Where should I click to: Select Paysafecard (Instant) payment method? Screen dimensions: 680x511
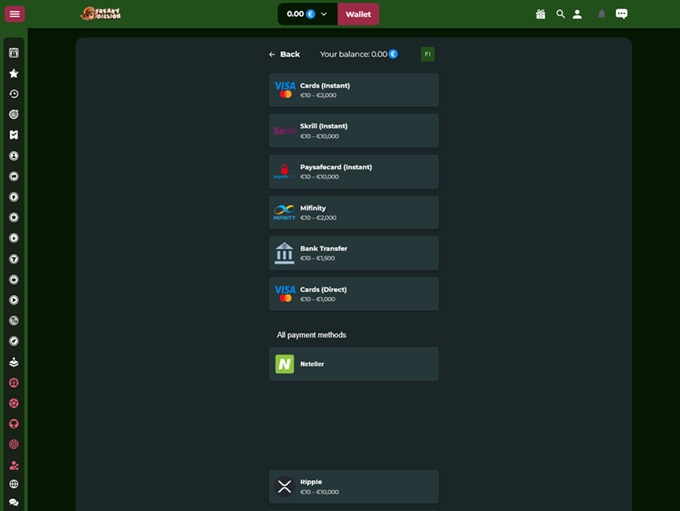point(353,171)
